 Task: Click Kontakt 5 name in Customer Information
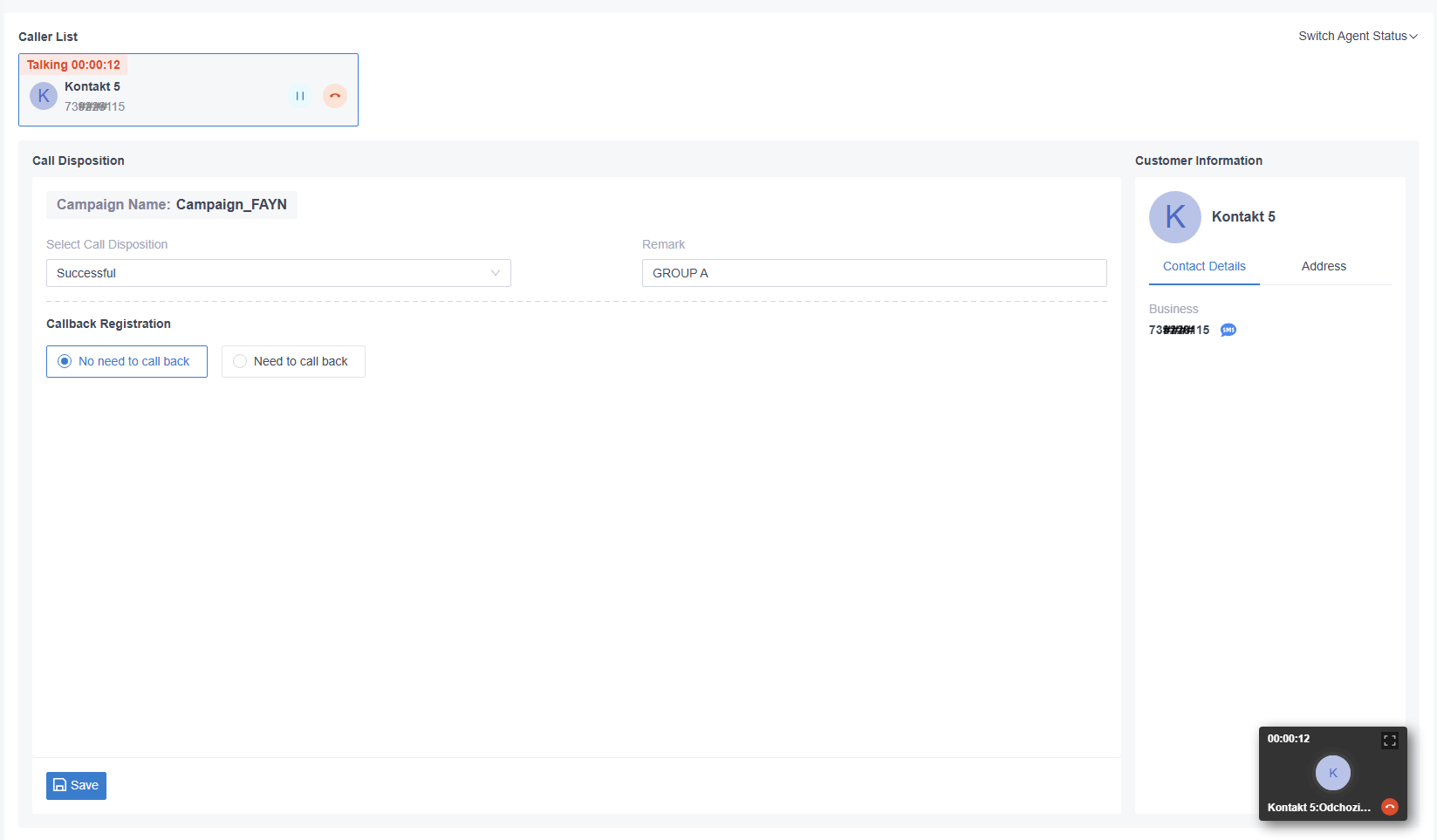(1243, 216)
